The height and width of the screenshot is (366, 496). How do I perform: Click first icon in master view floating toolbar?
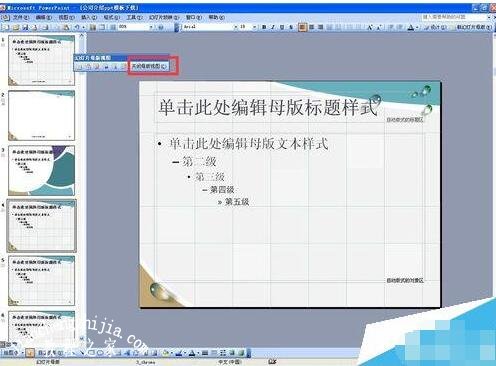point(79,67)
